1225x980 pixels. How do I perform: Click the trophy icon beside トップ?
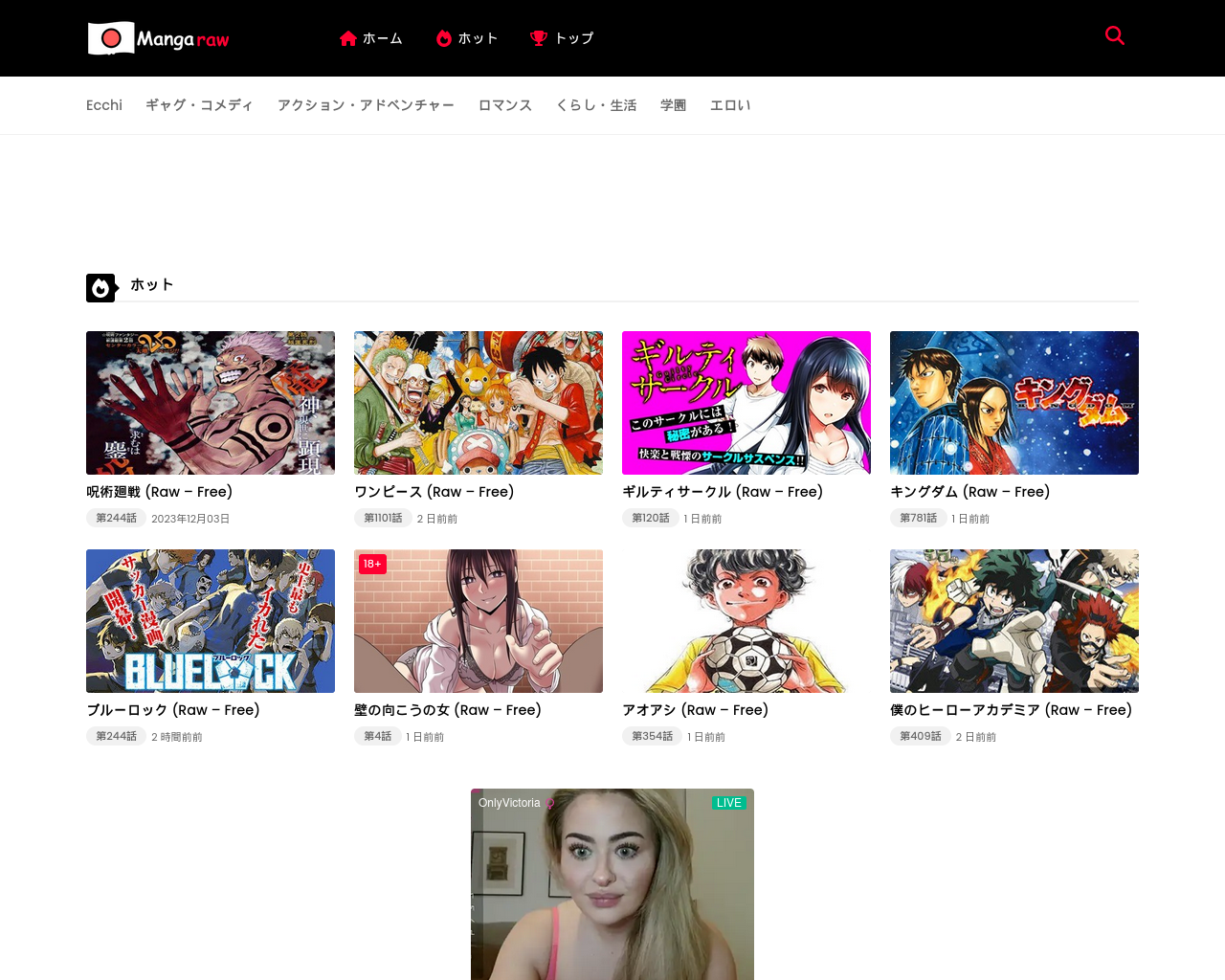(x=539, y=38)
